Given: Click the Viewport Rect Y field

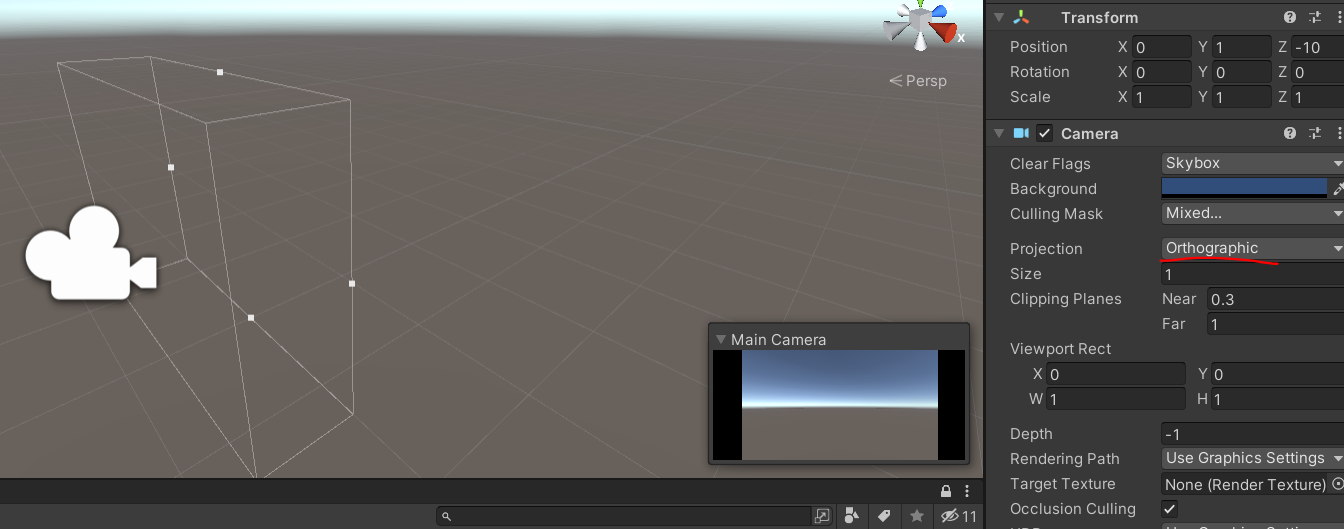Looking at the screenshot, I should pos(1278,374).
